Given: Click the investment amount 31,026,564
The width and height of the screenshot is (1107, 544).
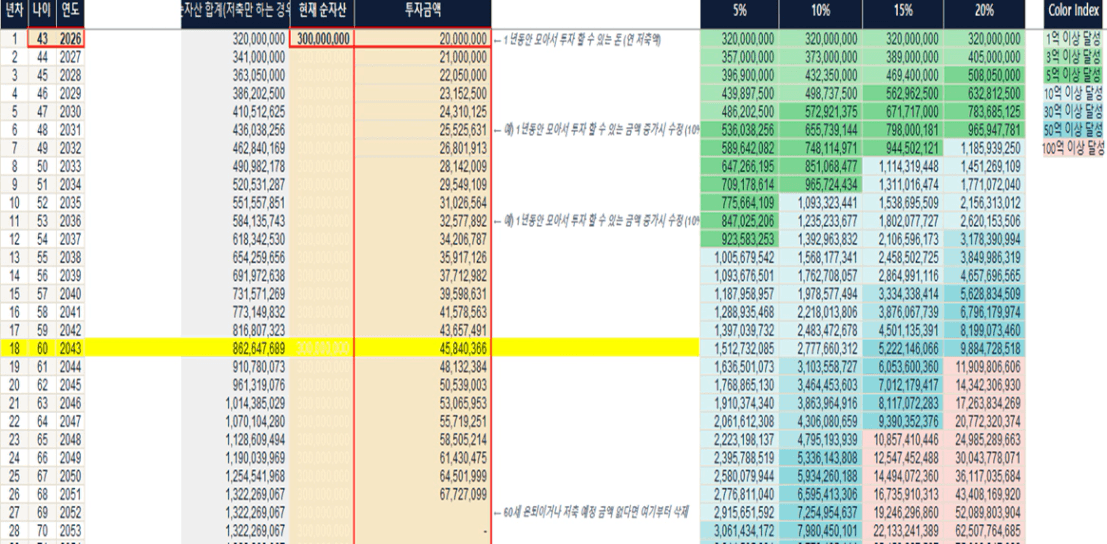Looking at the screenshot, I should click(422, 203).
